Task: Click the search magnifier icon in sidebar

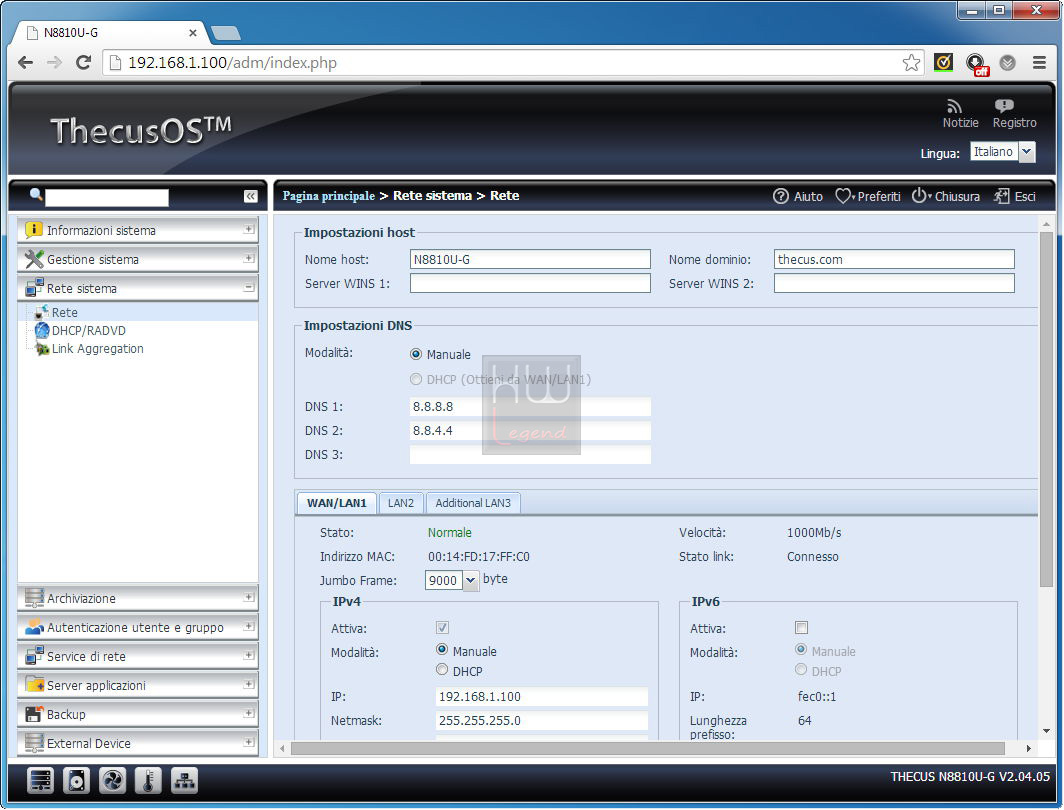Action: (x=36, y=195)
